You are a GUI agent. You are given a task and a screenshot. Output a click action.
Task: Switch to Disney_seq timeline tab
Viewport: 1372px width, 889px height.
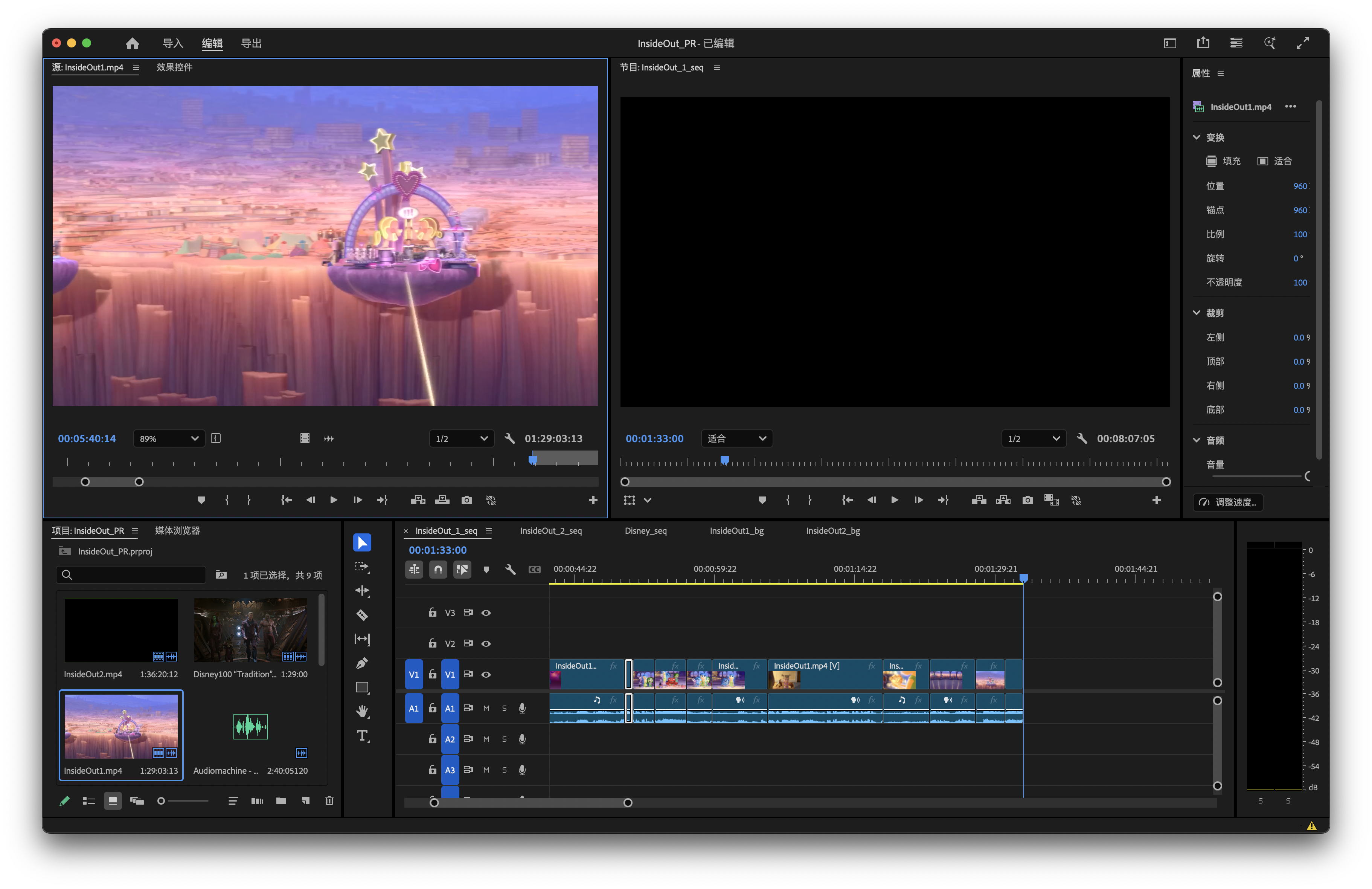(x=645, y=531)
